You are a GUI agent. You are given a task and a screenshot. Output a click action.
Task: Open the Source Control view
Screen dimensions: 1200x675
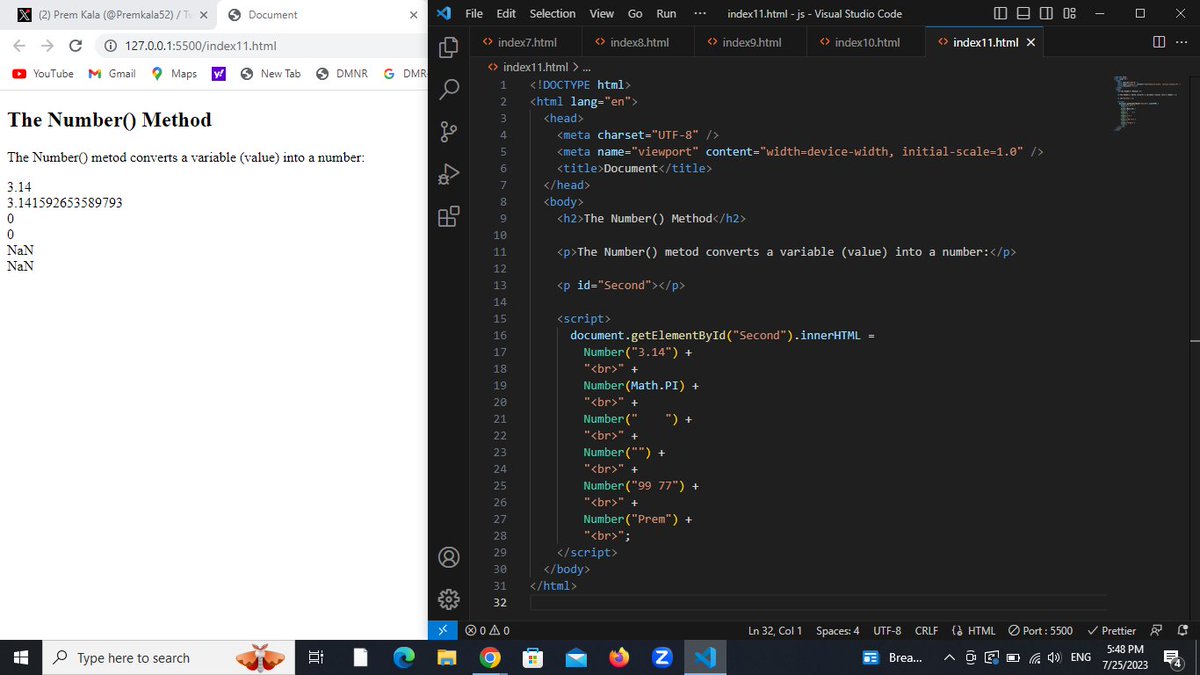[449, 131]
